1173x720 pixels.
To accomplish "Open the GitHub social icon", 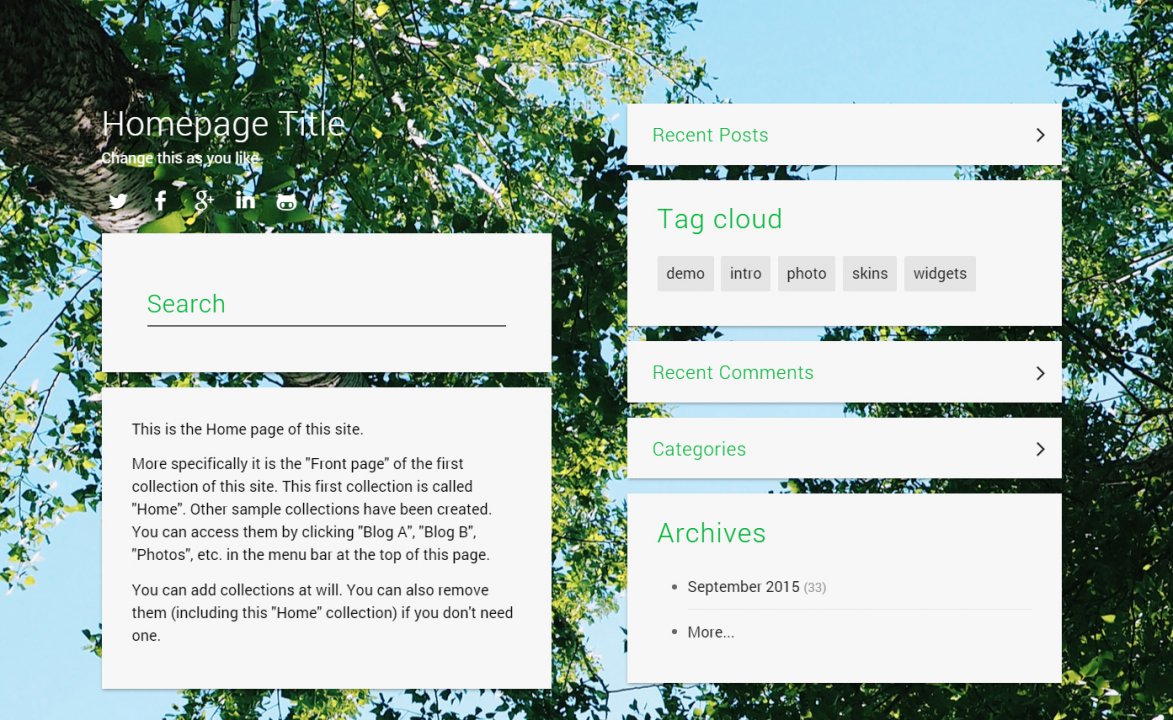I will tap(287, 201).
